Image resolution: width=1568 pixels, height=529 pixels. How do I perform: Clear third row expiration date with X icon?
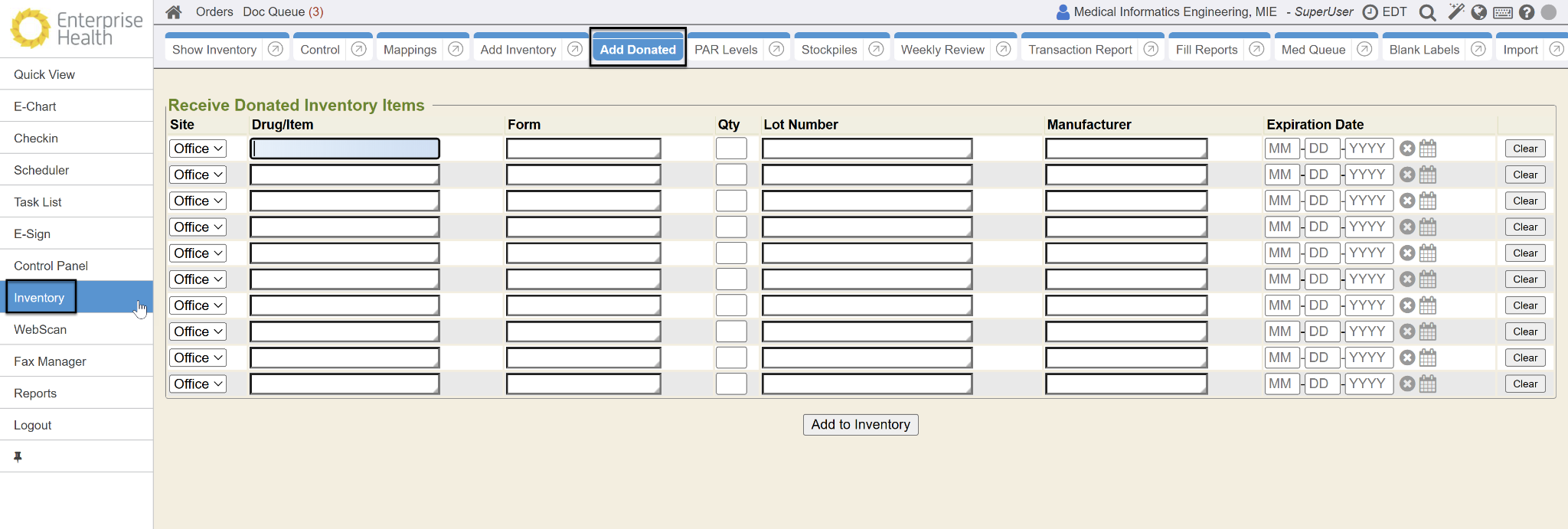[1407, 201]
